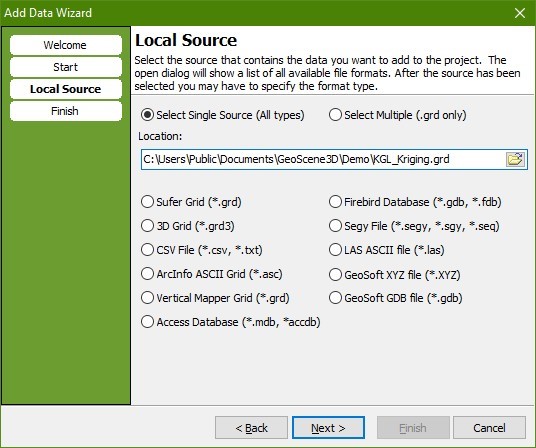Choose Select Multiple (.grd only) option

(398, 115)
